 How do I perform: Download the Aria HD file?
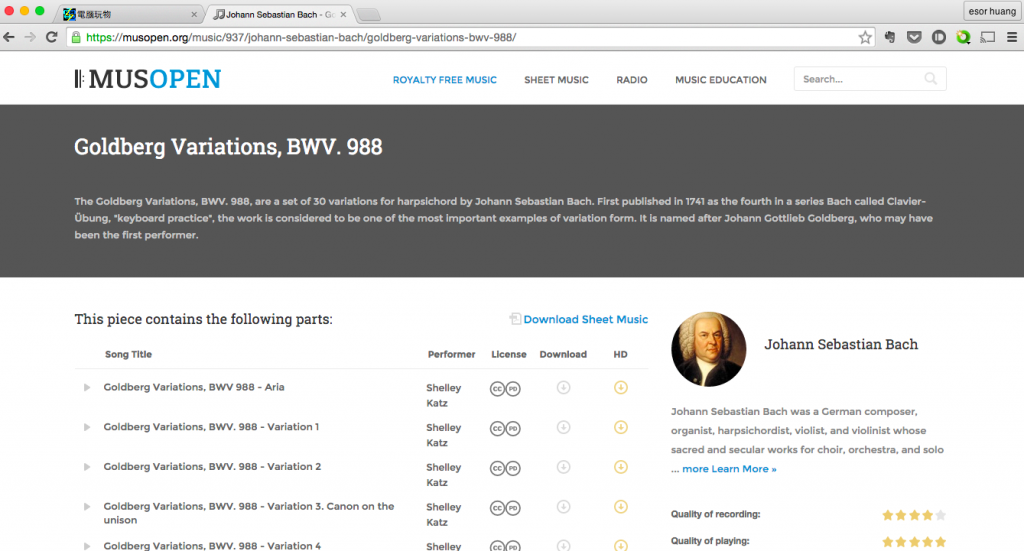tap(621, 388)
